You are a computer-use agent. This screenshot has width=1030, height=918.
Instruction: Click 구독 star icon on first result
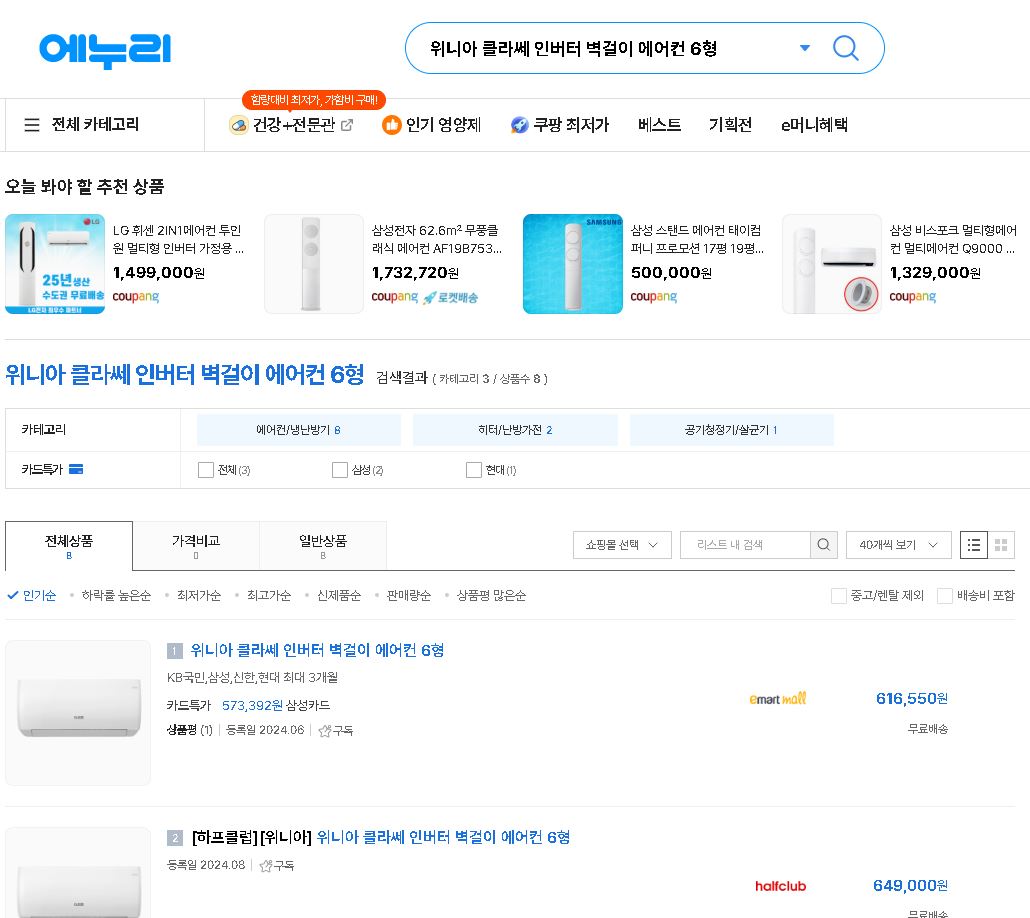click(x=325, y=731)
